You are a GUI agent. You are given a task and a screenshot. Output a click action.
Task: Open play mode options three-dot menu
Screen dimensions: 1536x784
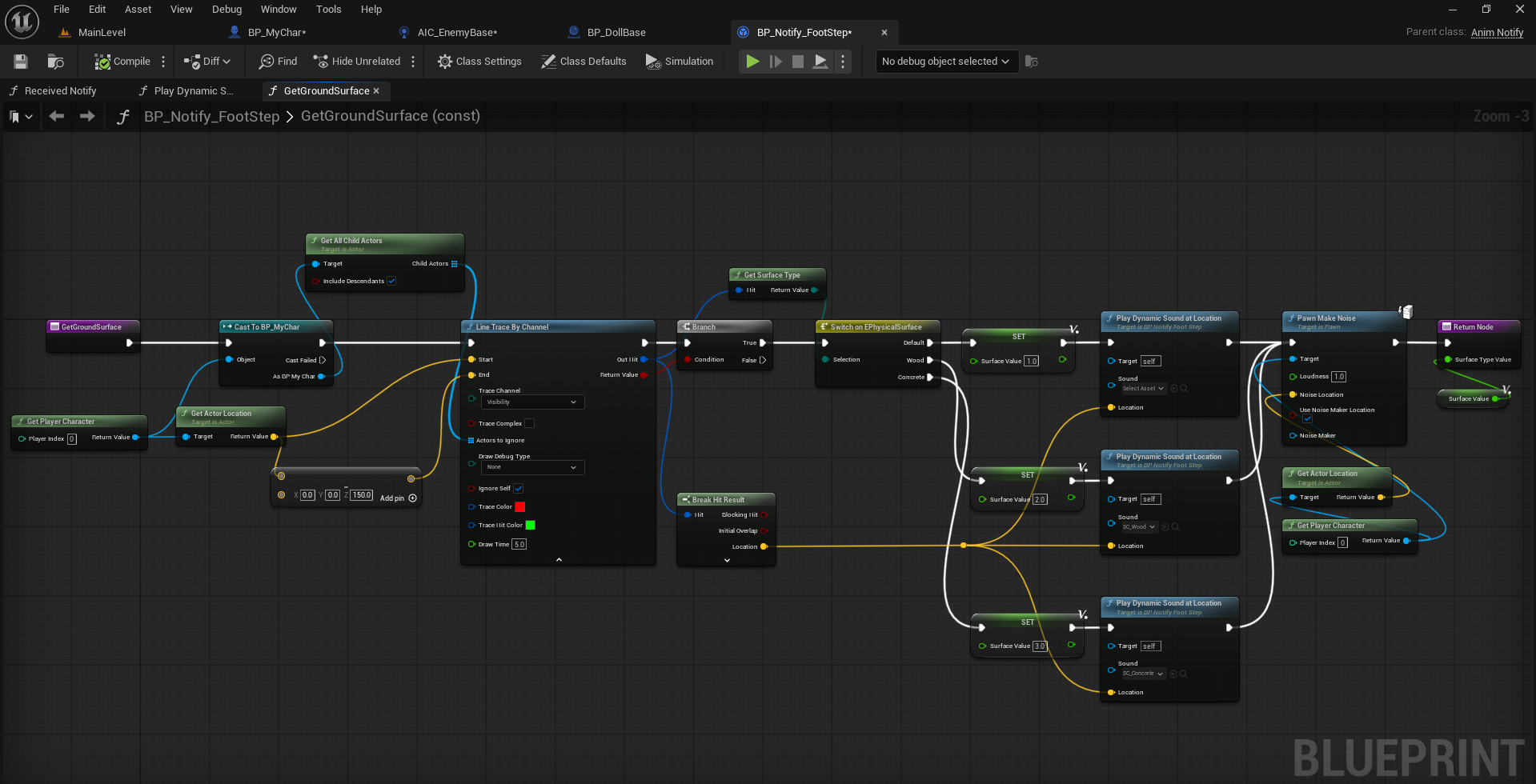[843, 62]
